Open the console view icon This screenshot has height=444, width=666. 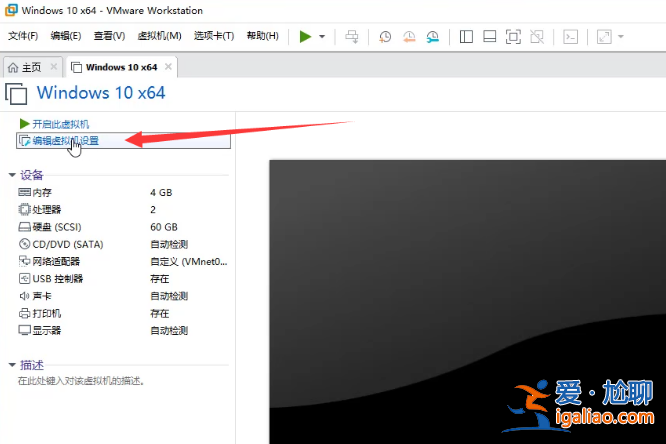570,37
